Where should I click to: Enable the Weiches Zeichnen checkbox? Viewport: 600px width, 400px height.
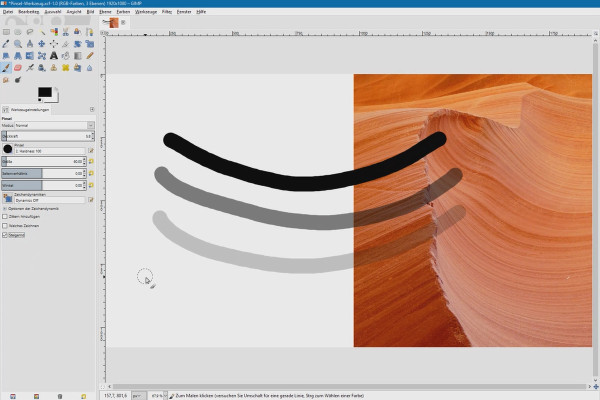(5, 225)
